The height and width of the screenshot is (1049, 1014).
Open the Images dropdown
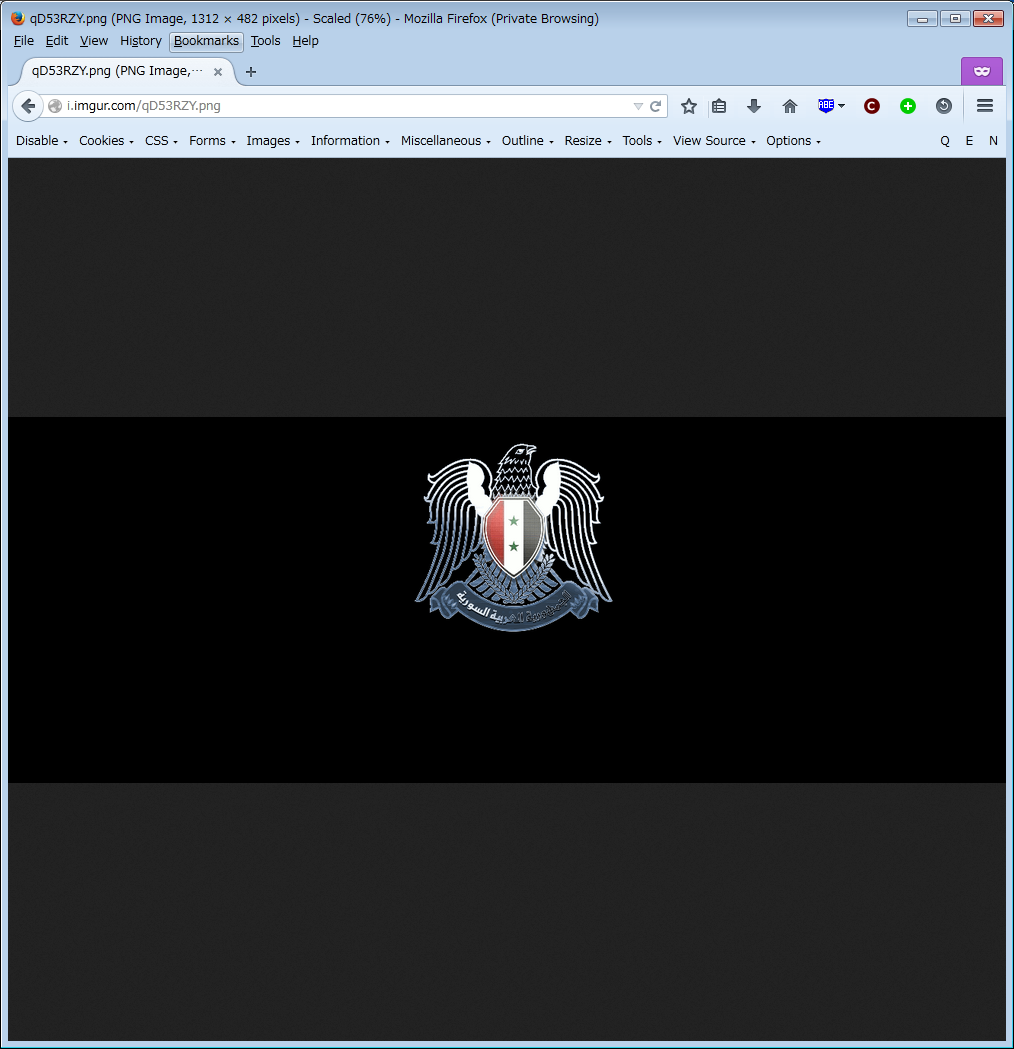(273, 140)
